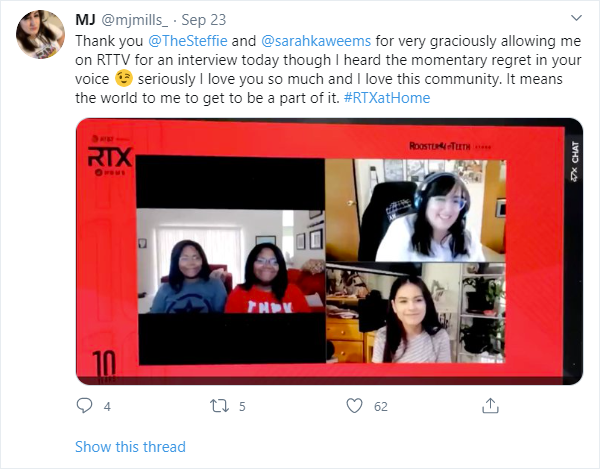Open the @TheSteffie mention link
Image resolution: width=600 pixels, height=469 pixels.
[x=188, y=41]
